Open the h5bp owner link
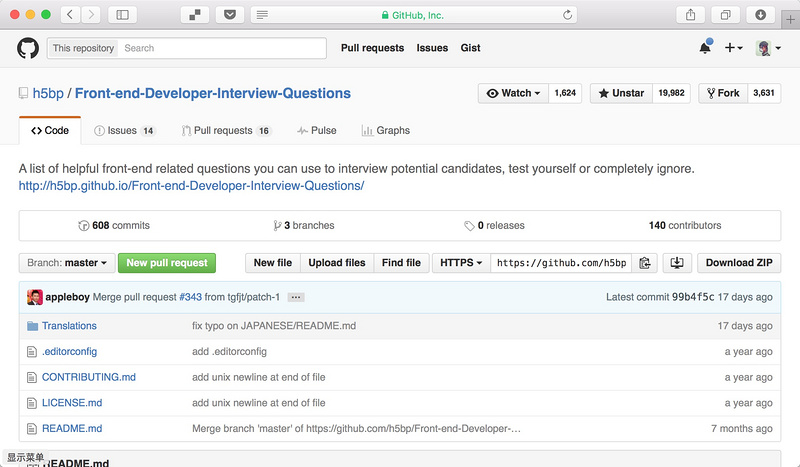Screen dimensions: 800x467 coord(48,93)
